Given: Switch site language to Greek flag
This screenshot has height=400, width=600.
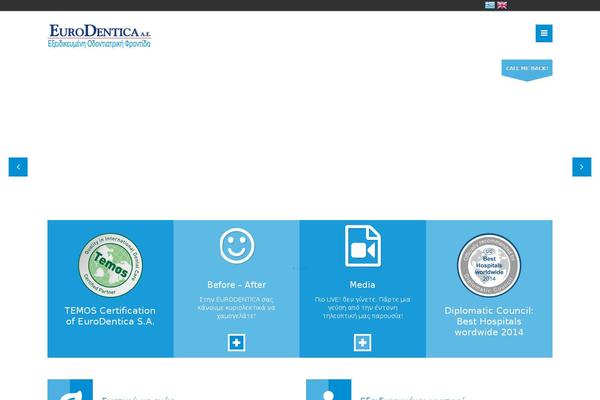Looking at the screenshot, I should [490, 5].
